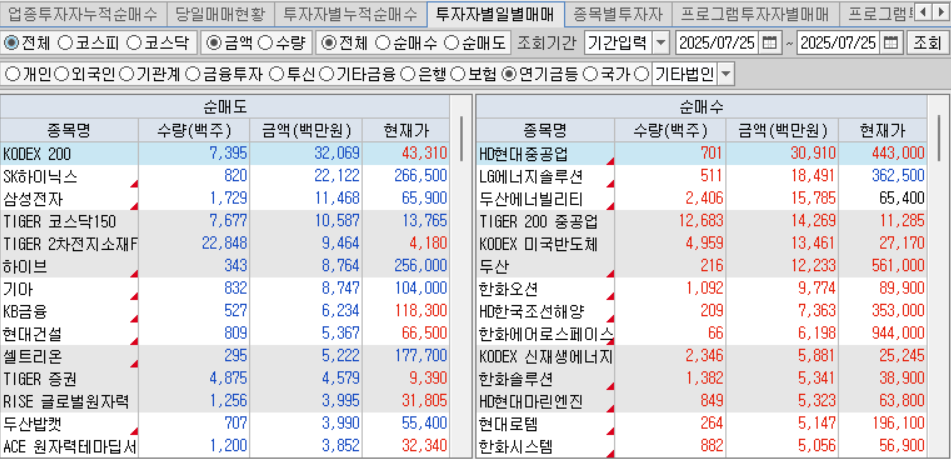The width and height of the screenshot is (951, 459).
Task: Select the HD한국조선해양 row
Action: pos(702,311)
